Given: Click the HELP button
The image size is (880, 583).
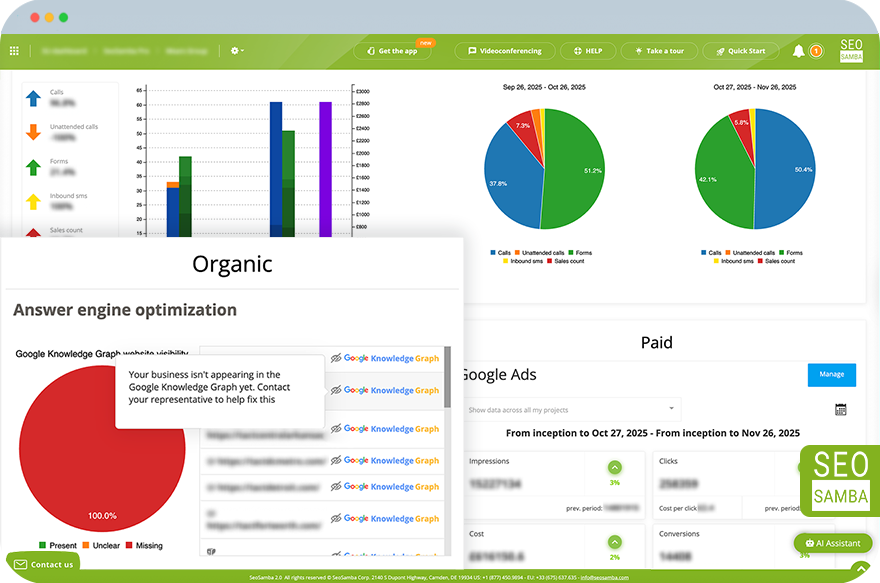Looking at the screenshot, I should (x=588, y=51).
